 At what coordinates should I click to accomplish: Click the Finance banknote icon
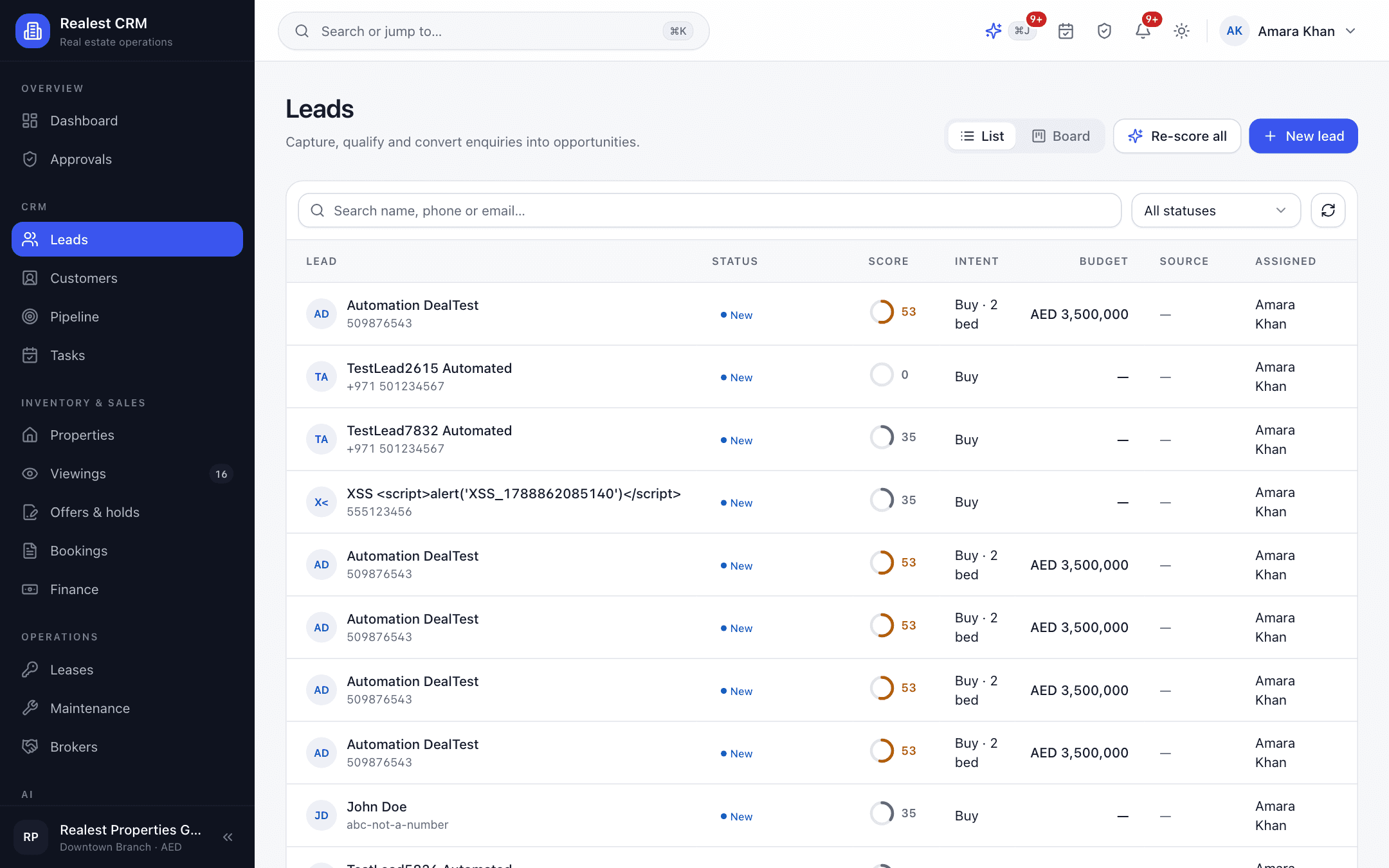click(x=30, y=590)
